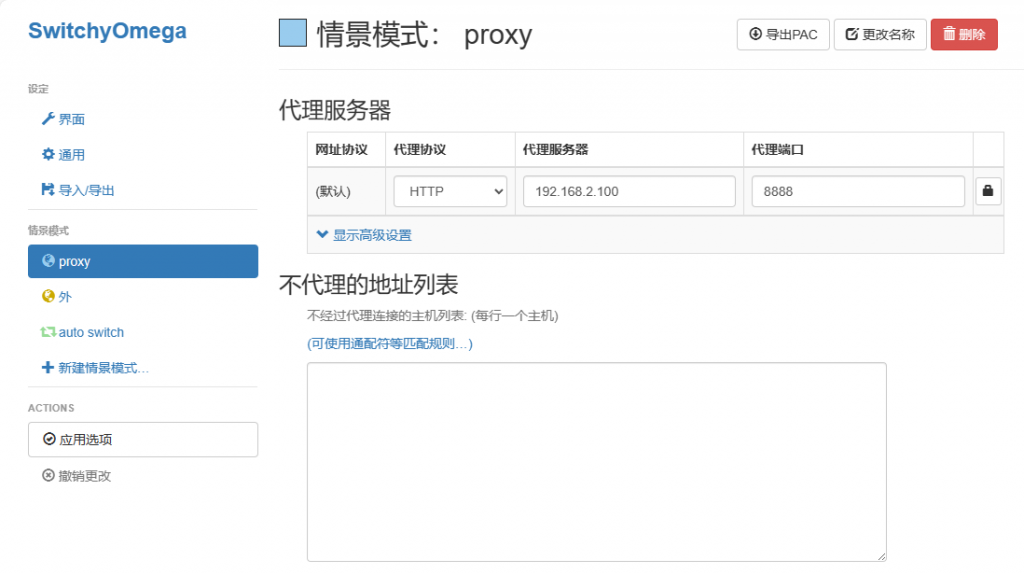Click the blue profile color swatch
The image size is (1024, 574).
[x=292, y=34]
